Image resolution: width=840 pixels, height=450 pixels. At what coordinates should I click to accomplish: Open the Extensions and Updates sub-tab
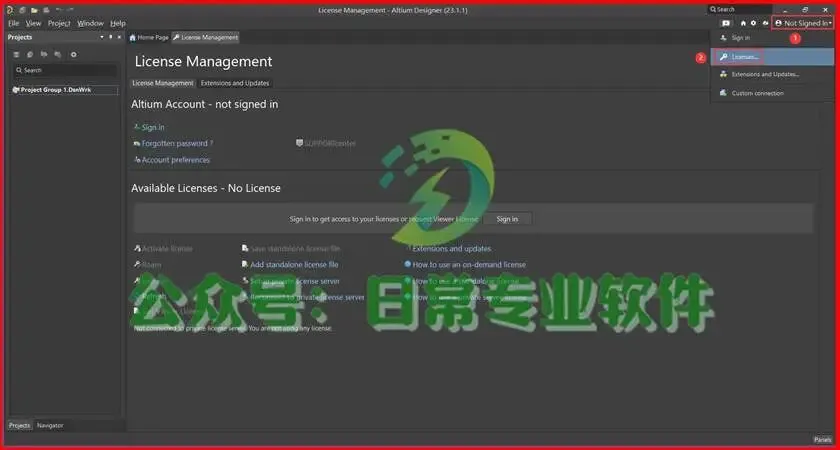(x=235, y=83)
